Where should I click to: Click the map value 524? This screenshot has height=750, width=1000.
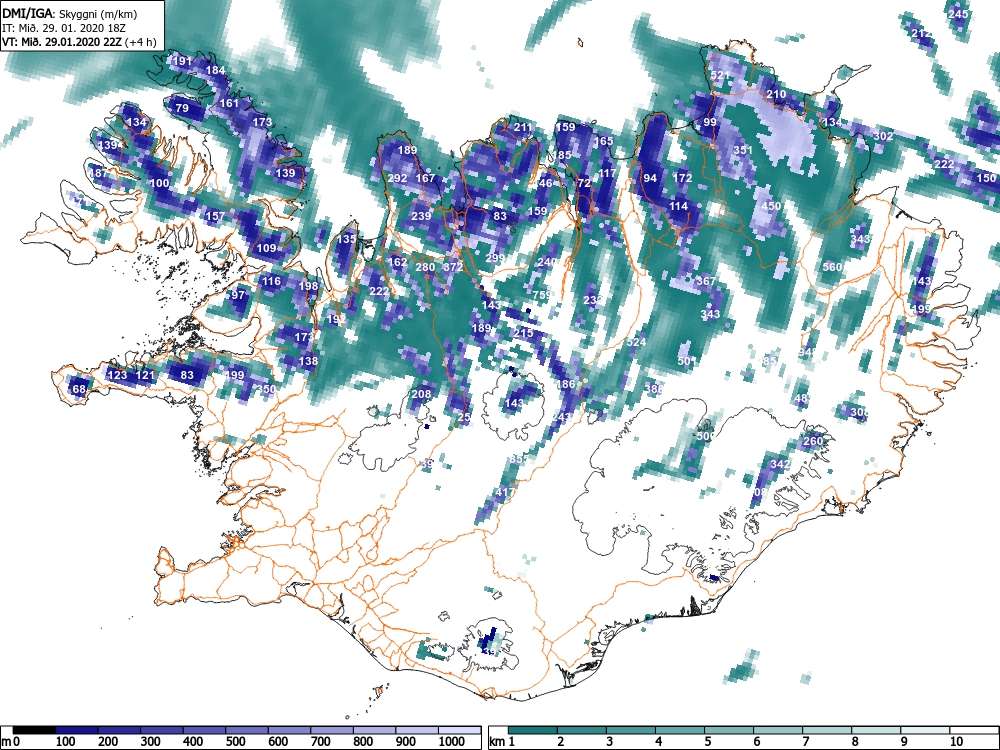tap(636, 342)
